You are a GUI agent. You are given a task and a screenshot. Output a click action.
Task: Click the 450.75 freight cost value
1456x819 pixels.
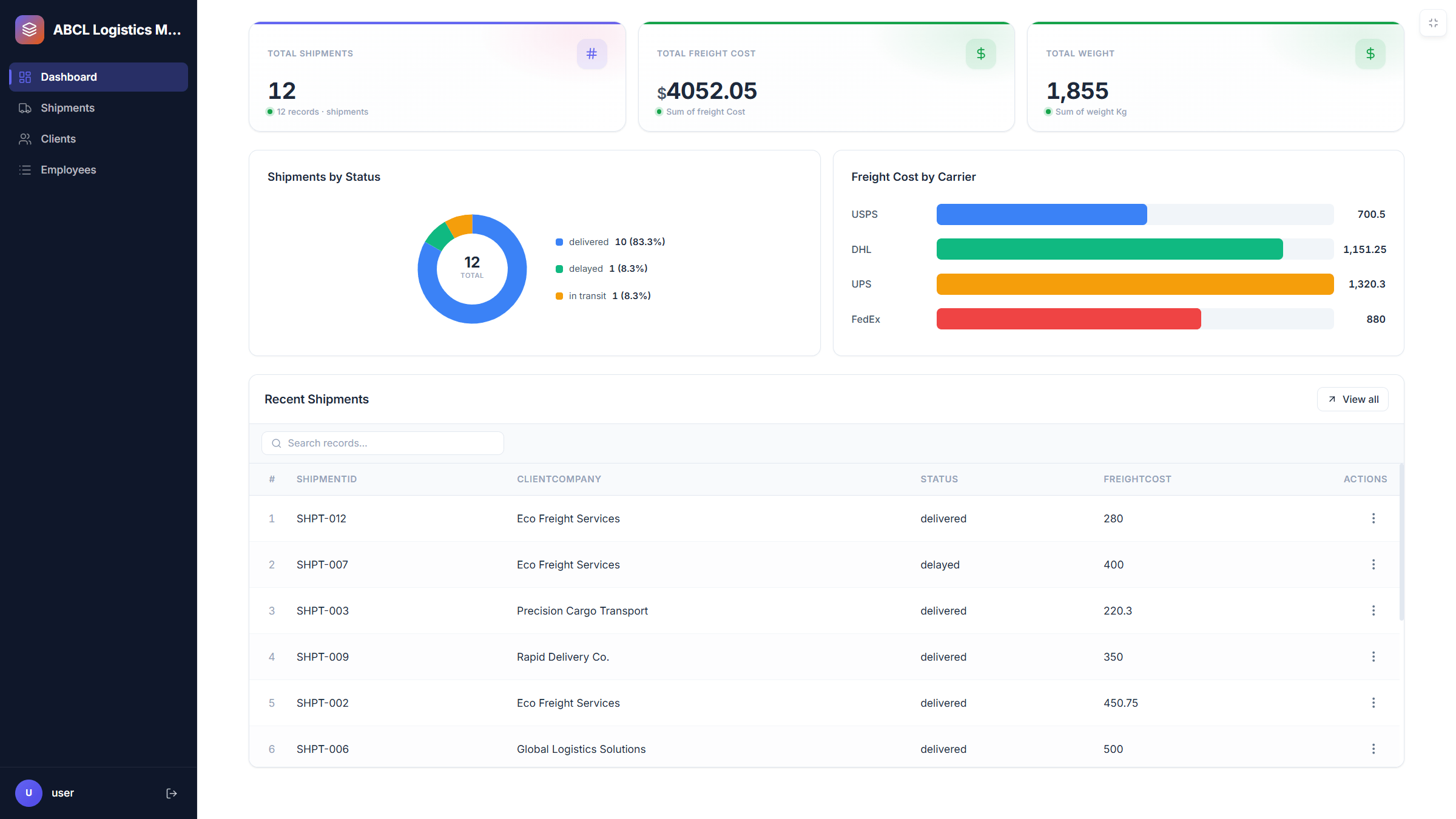coord(1121,703)
